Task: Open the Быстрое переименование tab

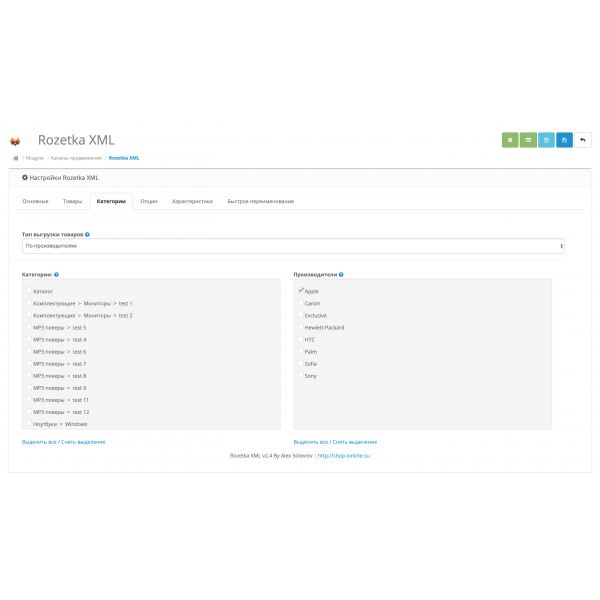Action: [x=261, y=201]
